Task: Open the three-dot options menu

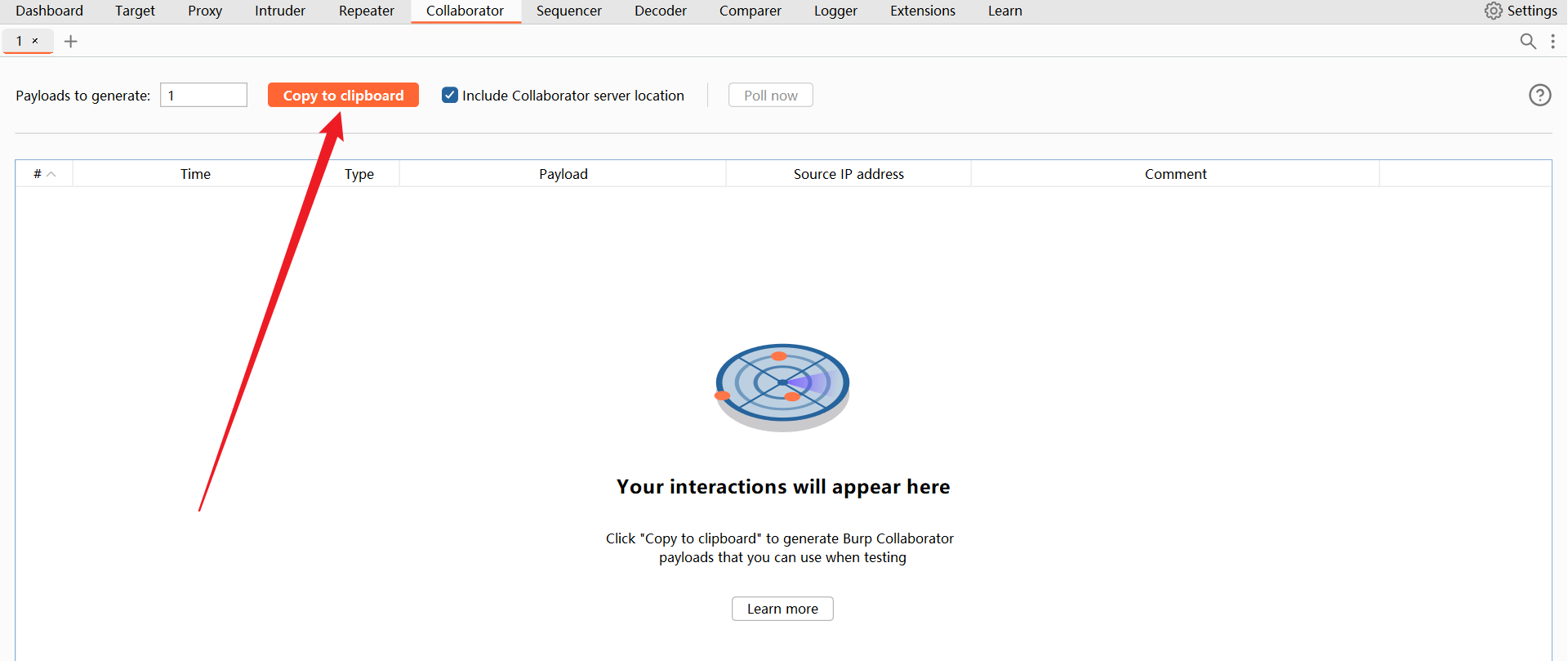Action: pyautogui.click(x=1552, y=41)
